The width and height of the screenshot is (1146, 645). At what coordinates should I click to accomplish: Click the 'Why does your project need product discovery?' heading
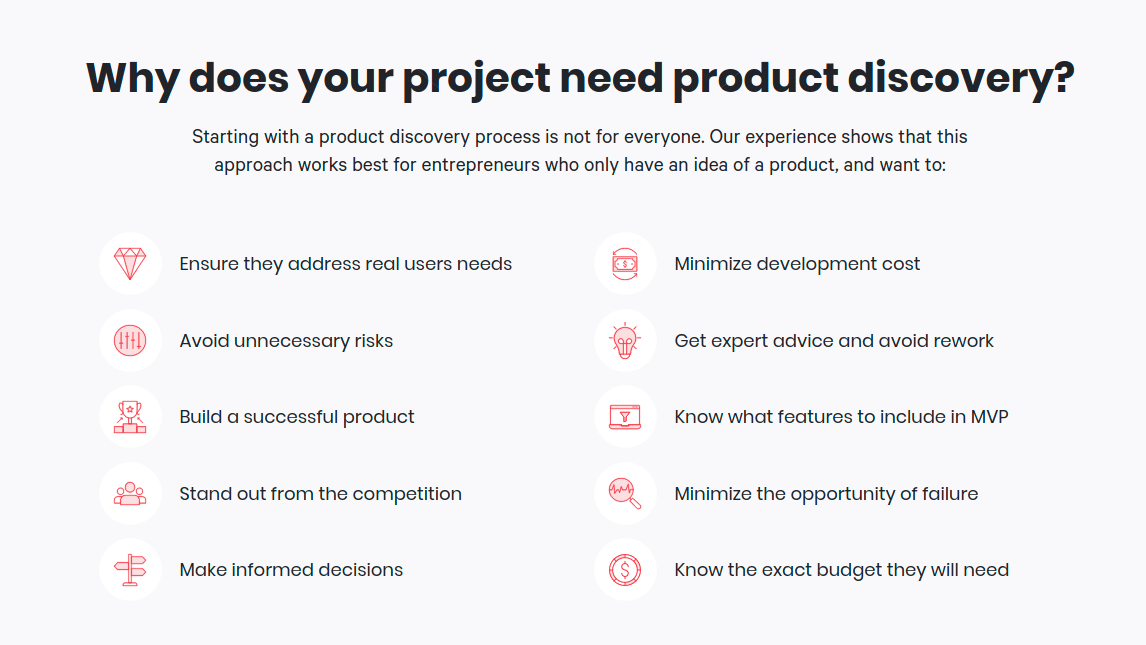point(580,78)
